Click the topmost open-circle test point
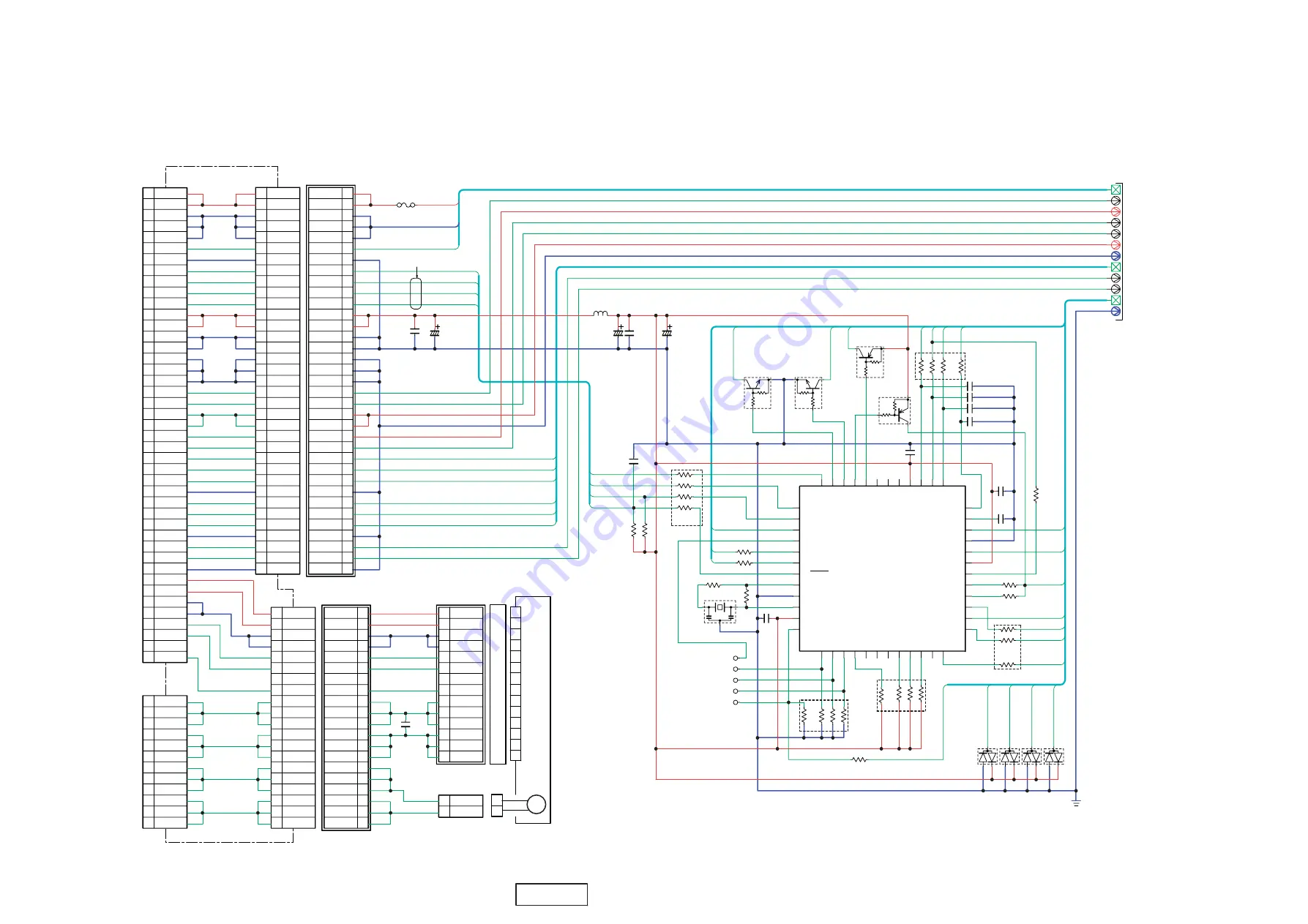 tap(736, 658)
